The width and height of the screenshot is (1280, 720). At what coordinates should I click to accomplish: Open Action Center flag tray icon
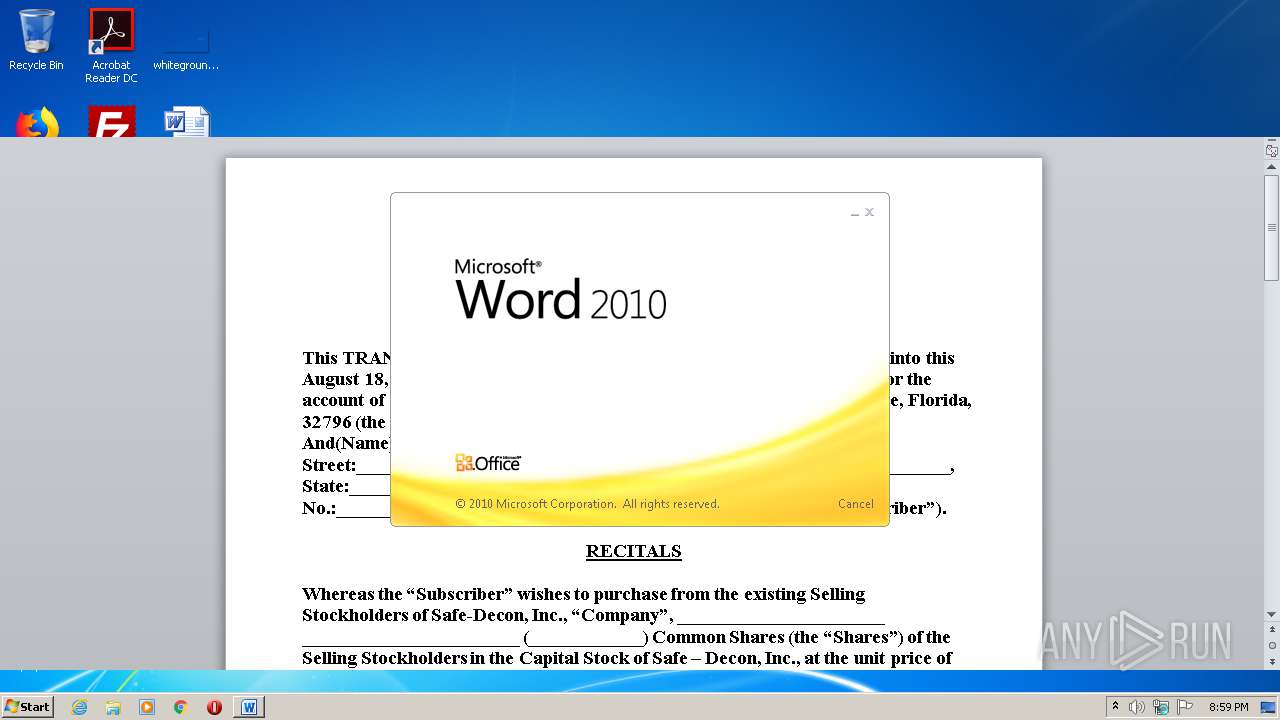[x=1184, y=707]
